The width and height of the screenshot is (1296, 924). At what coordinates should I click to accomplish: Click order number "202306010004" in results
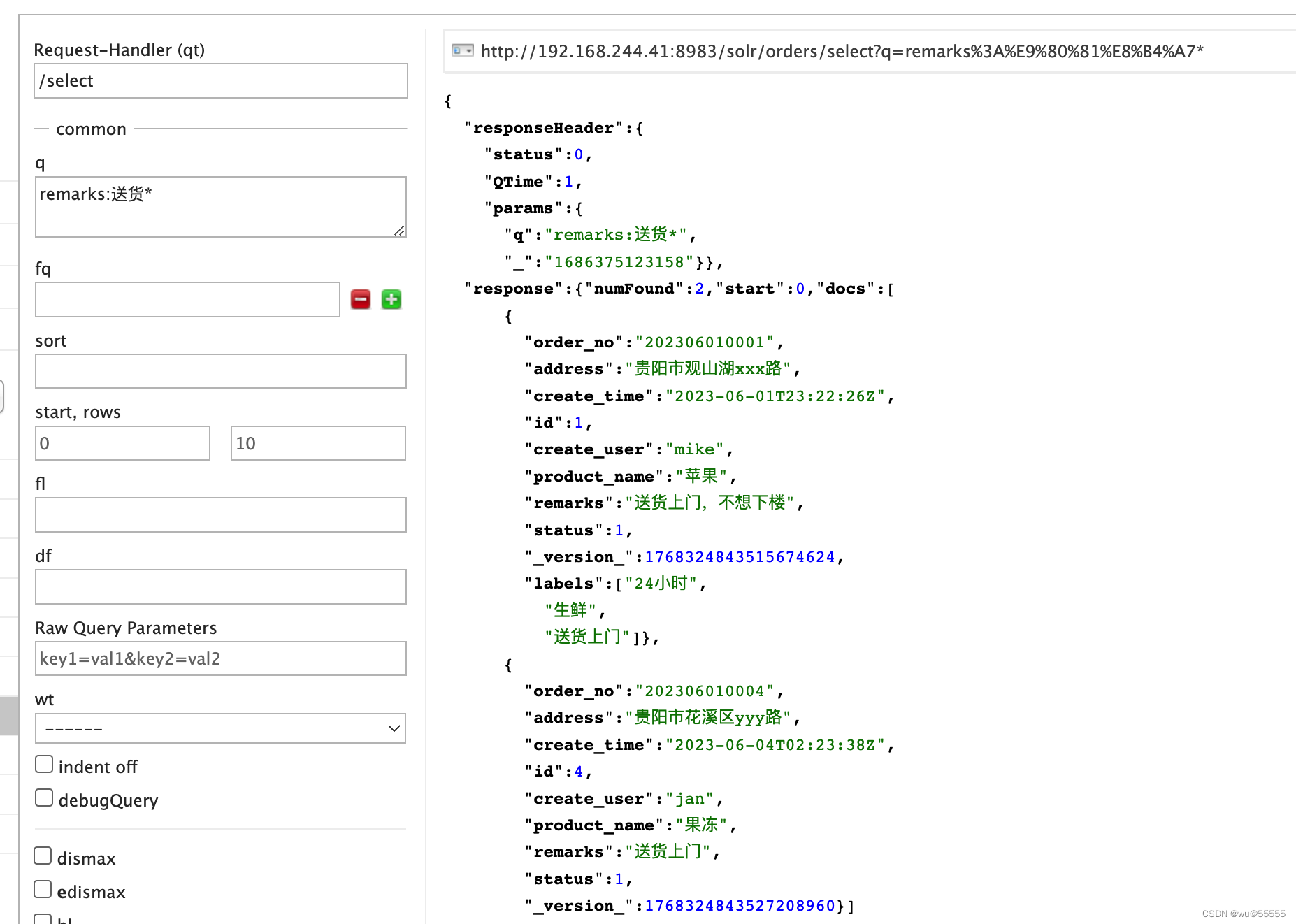[x=705, y=691]
